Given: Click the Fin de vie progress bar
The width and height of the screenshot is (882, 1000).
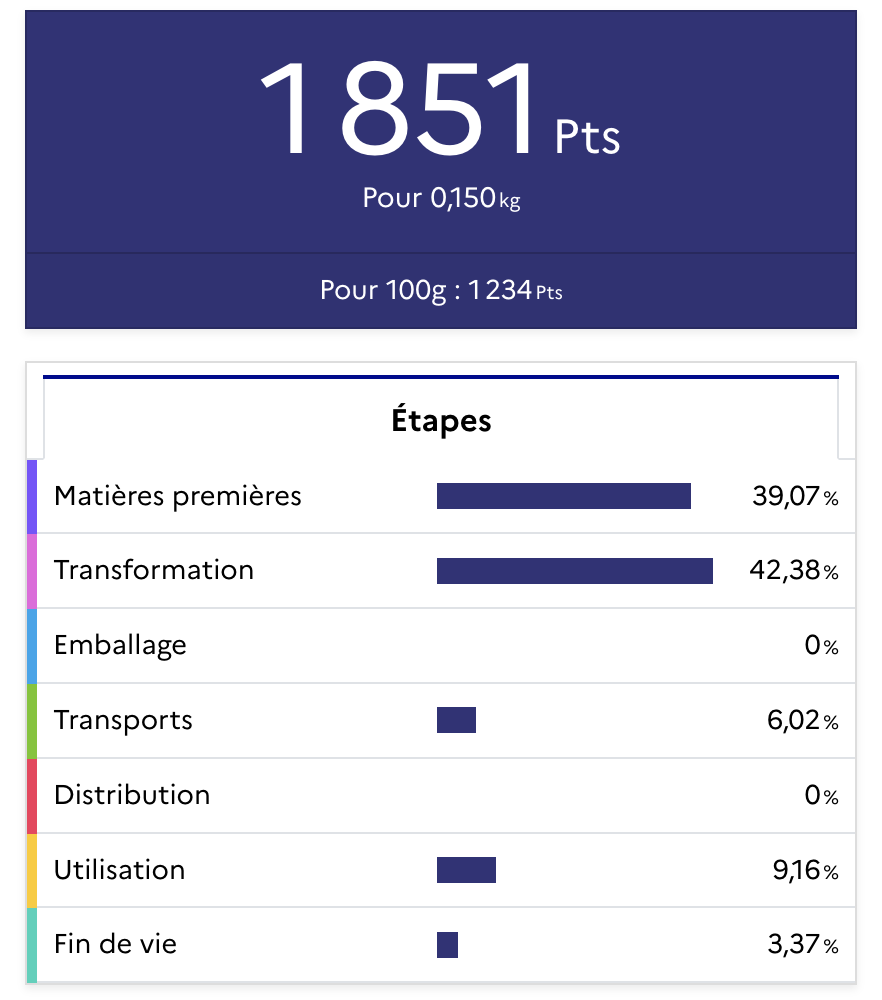Looking at the screenshot, I should 447,945.
